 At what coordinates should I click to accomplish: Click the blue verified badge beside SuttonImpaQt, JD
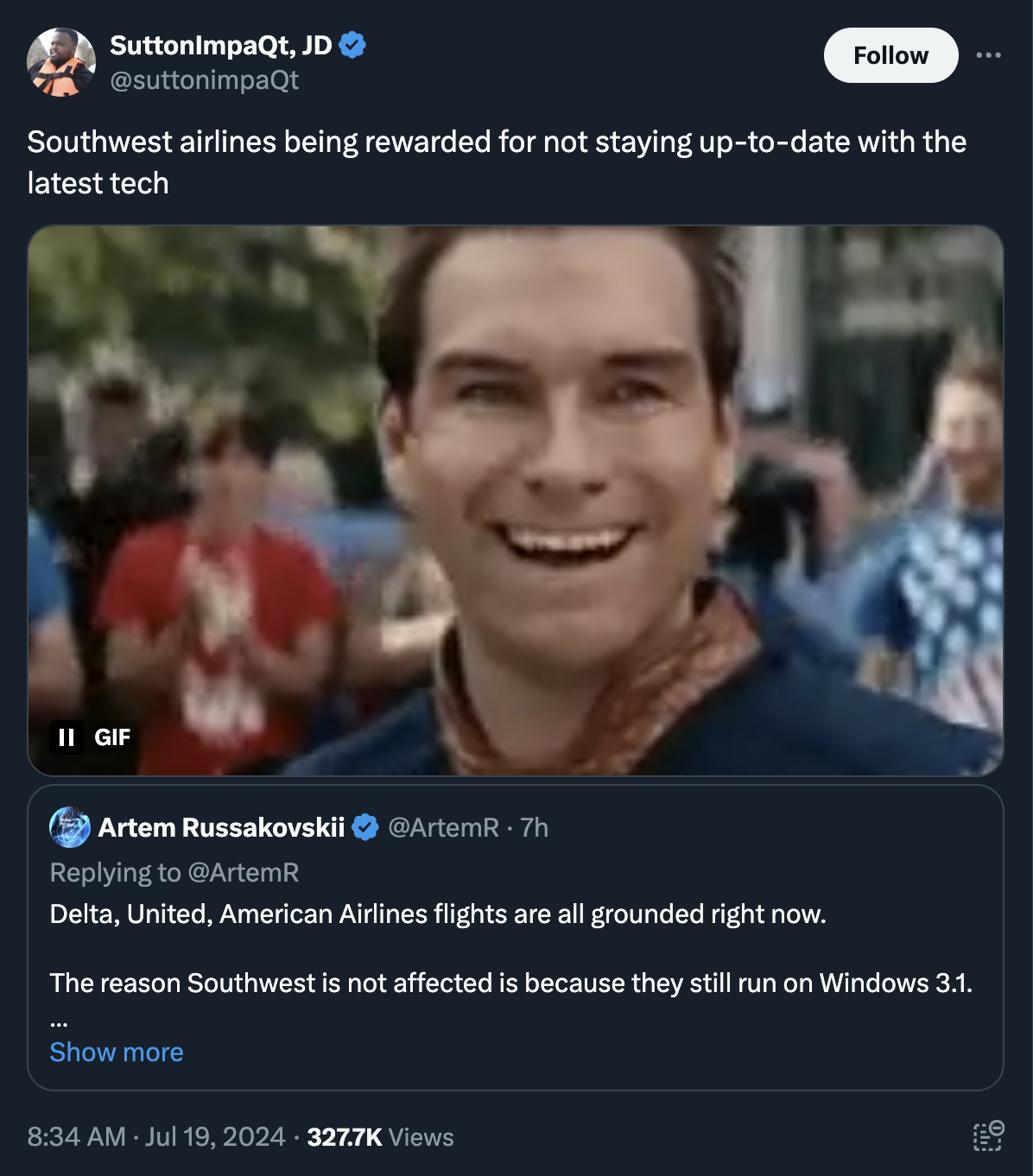352,45
